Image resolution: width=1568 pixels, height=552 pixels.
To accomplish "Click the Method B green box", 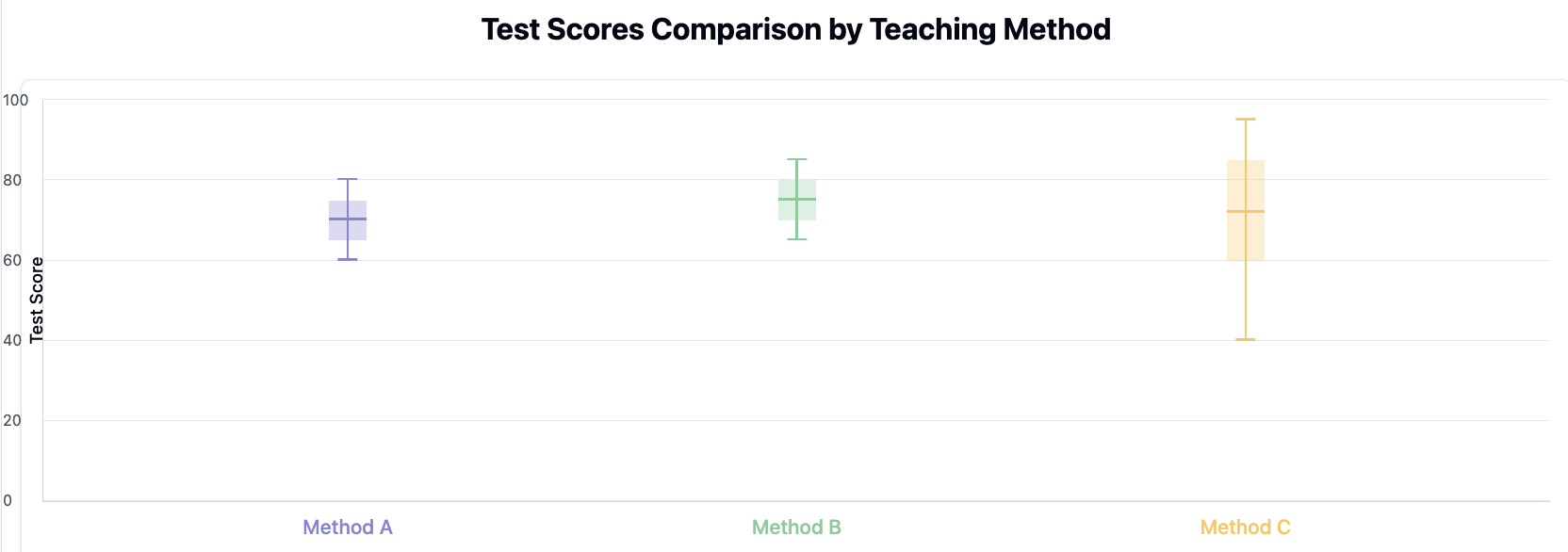I will 797,200.
